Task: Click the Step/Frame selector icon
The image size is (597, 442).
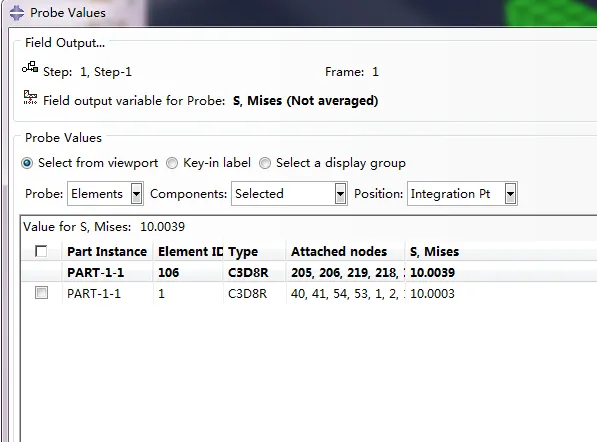Action: point(30,68)
